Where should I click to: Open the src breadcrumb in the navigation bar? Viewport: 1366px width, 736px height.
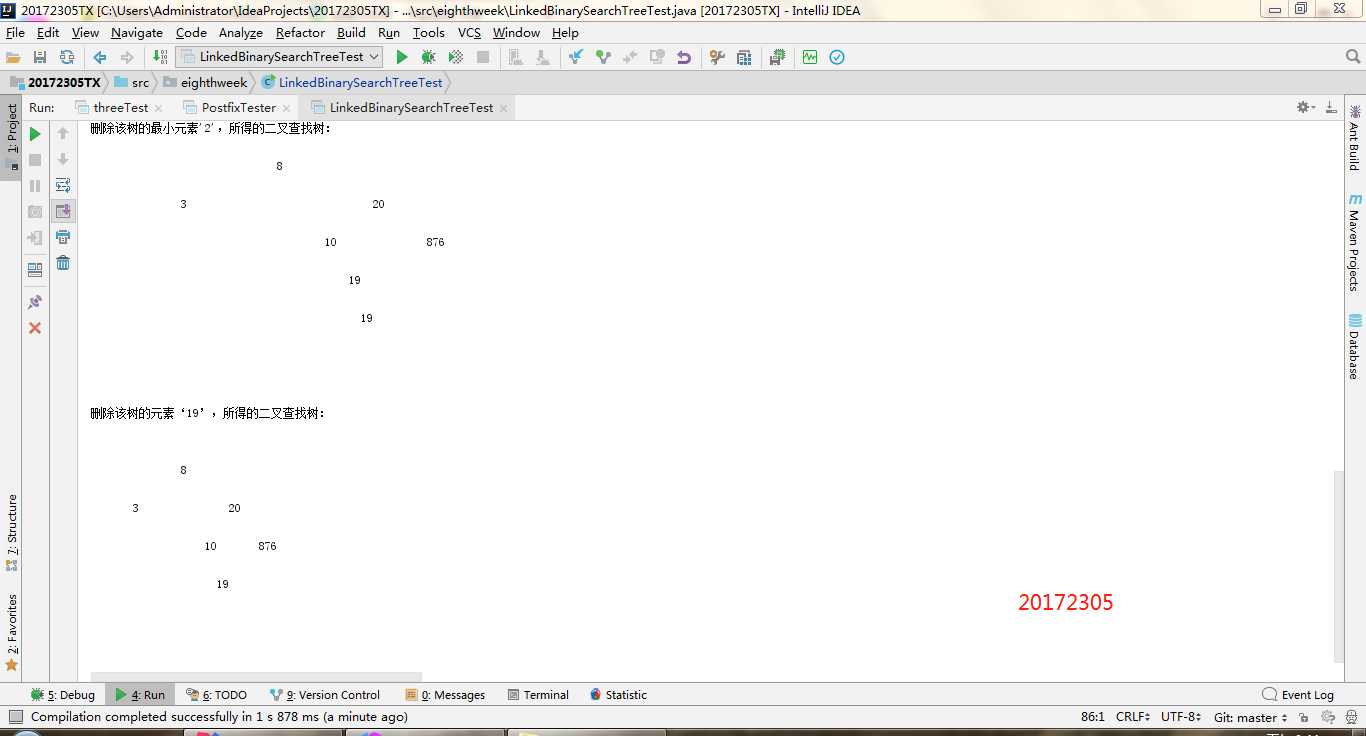point(131,83)
